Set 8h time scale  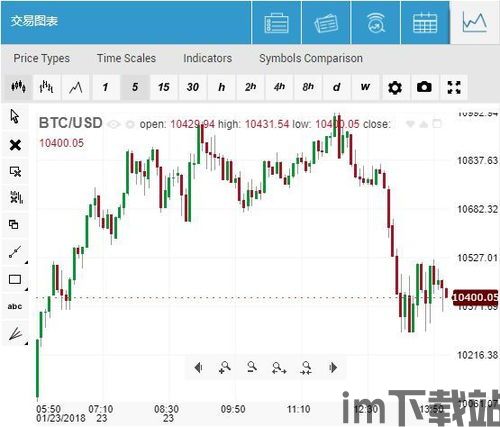click(x=308, y=87)
